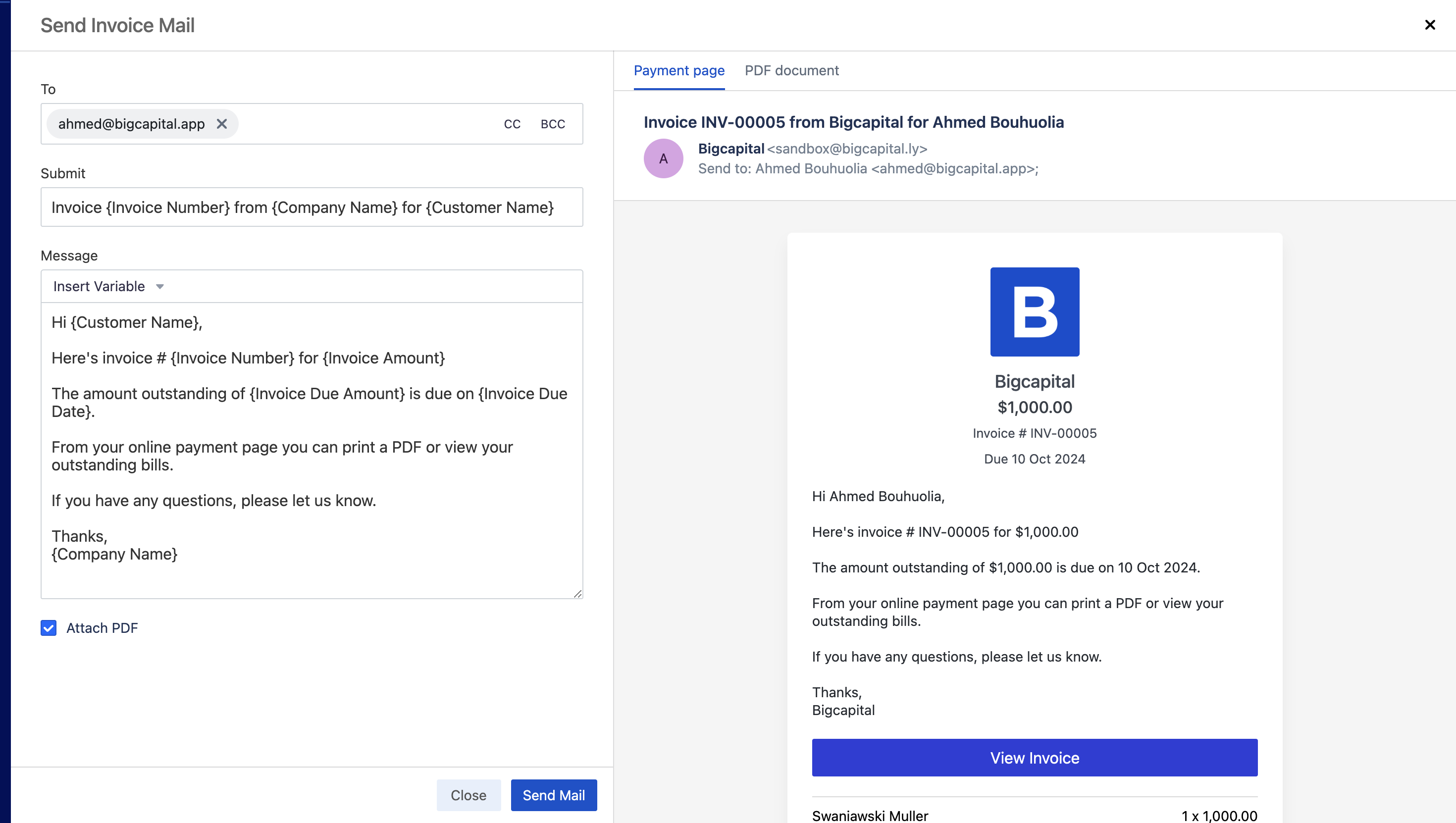Image resolution: width=1456 pixels, height=823 pixels.
Task: Expand Insert Variable dropdown menu
Action: pos(108,287)
